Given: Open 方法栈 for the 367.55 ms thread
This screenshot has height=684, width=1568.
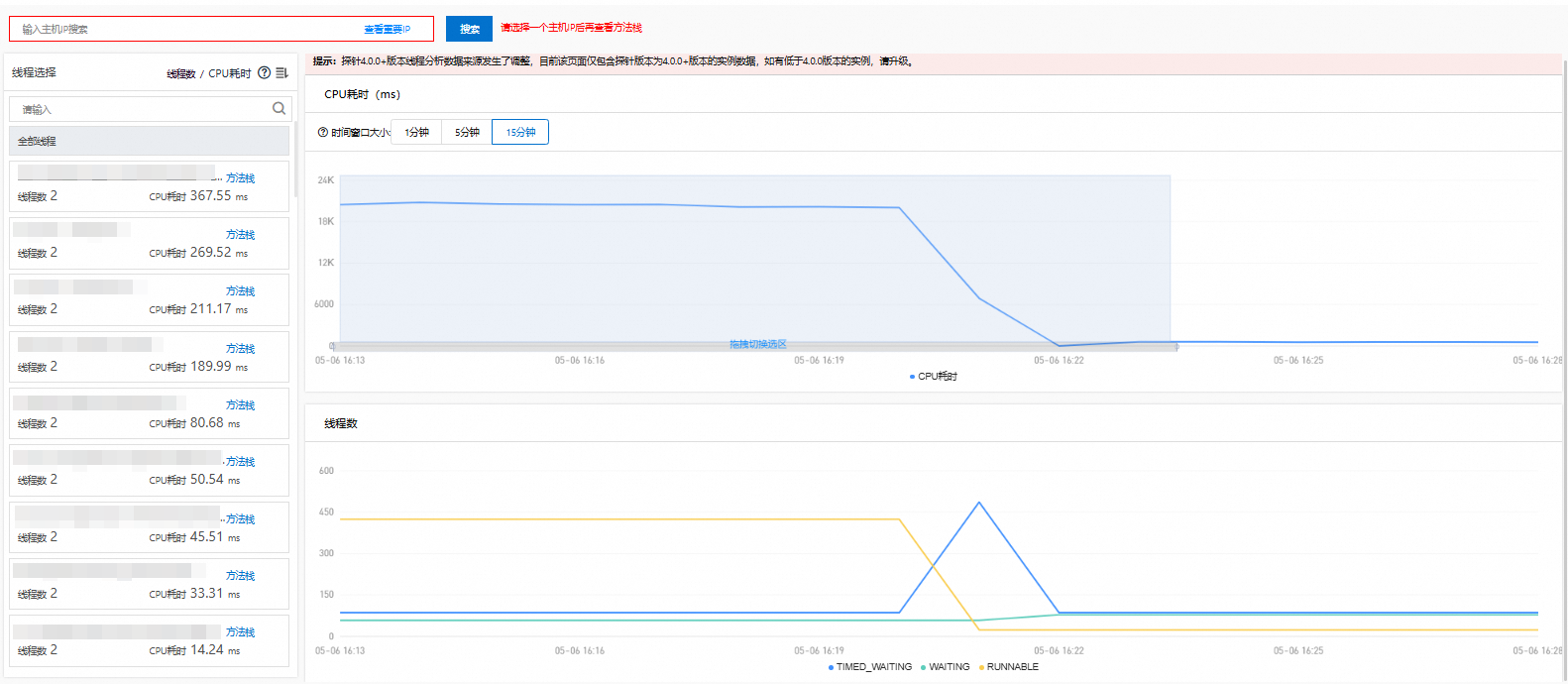Looking at the screenshot, I should tap(240, 178).
